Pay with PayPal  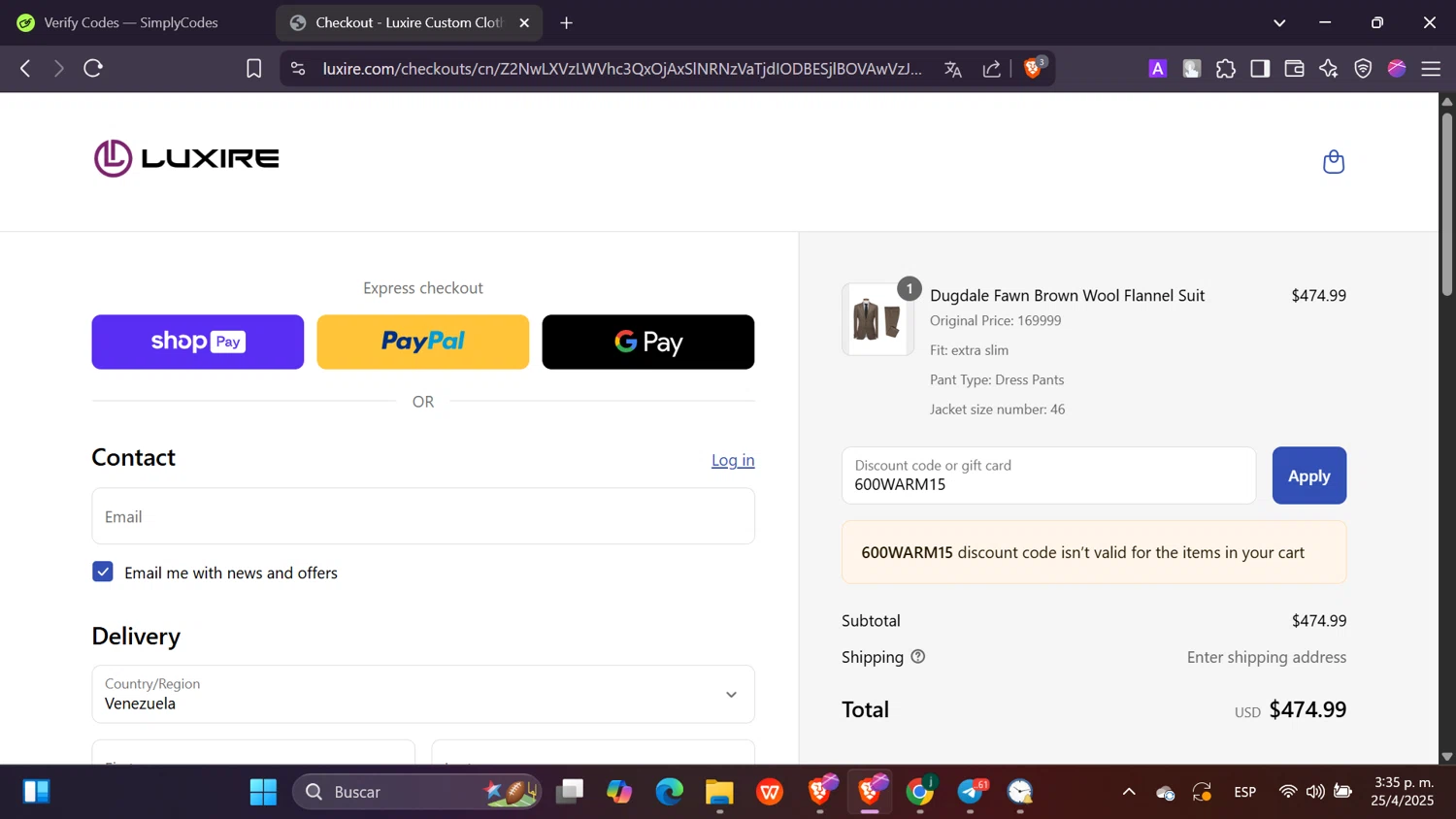tap(423, 342)
